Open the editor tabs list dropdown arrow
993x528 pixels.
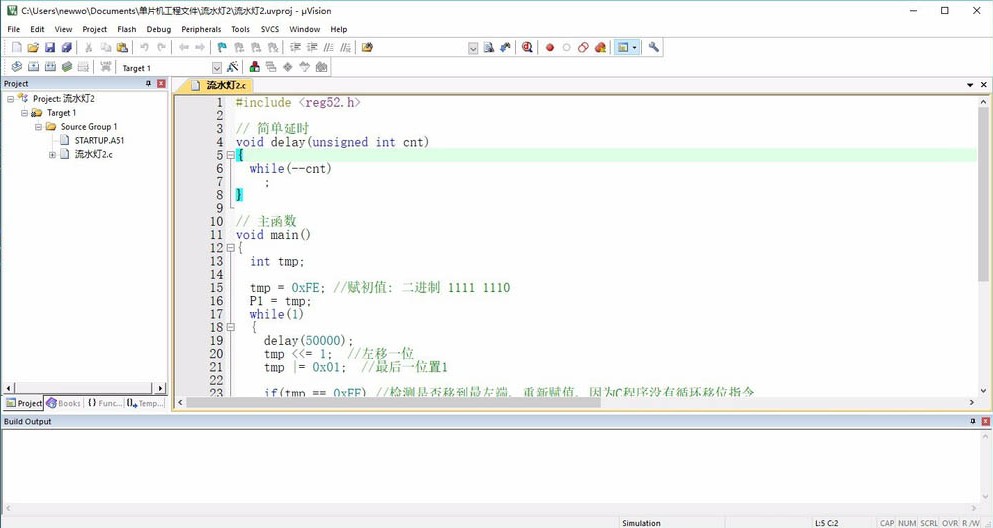[970, 85]
